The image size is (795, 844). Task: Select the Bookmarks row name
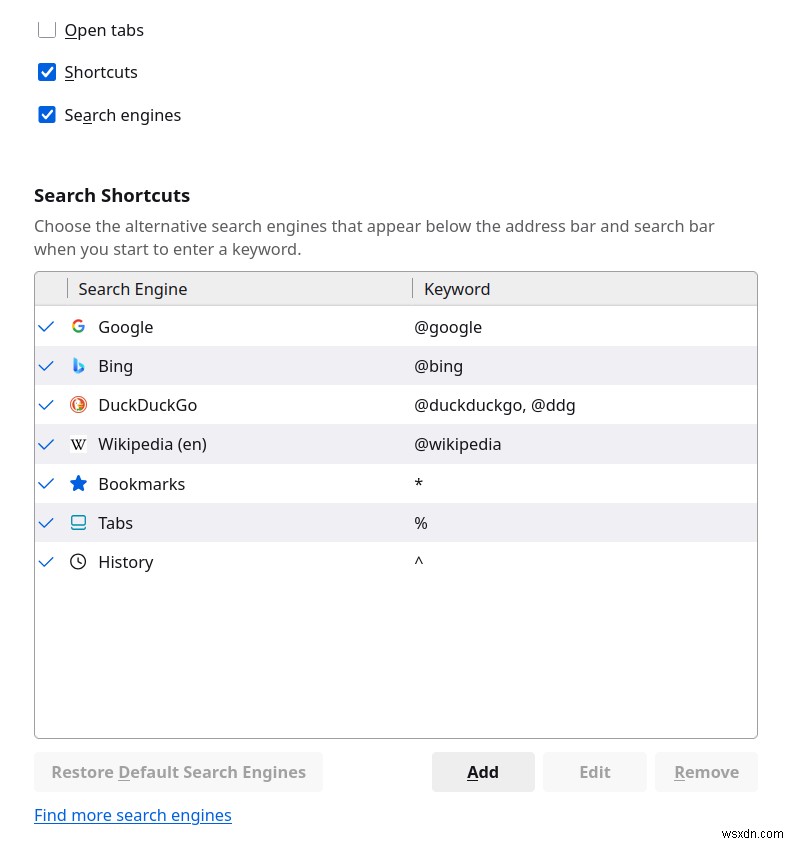[x=142, y=484]
